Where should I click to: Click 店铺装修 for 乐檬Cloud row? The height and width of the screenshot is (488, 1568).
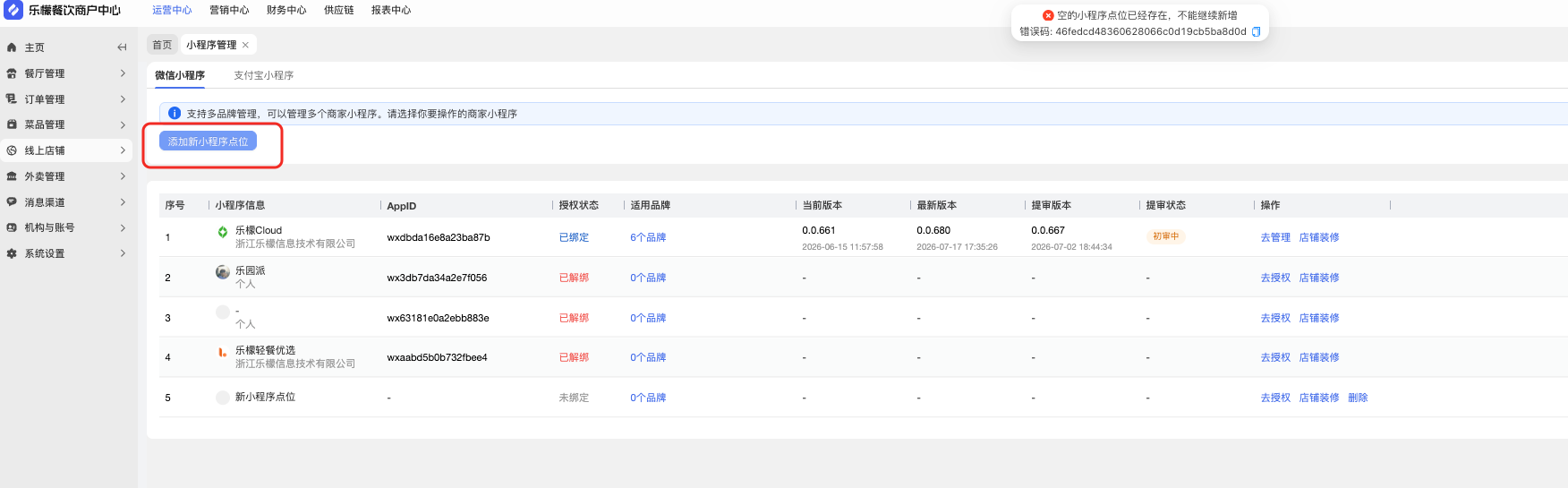pyautogui.click(x=1319, y=237)
